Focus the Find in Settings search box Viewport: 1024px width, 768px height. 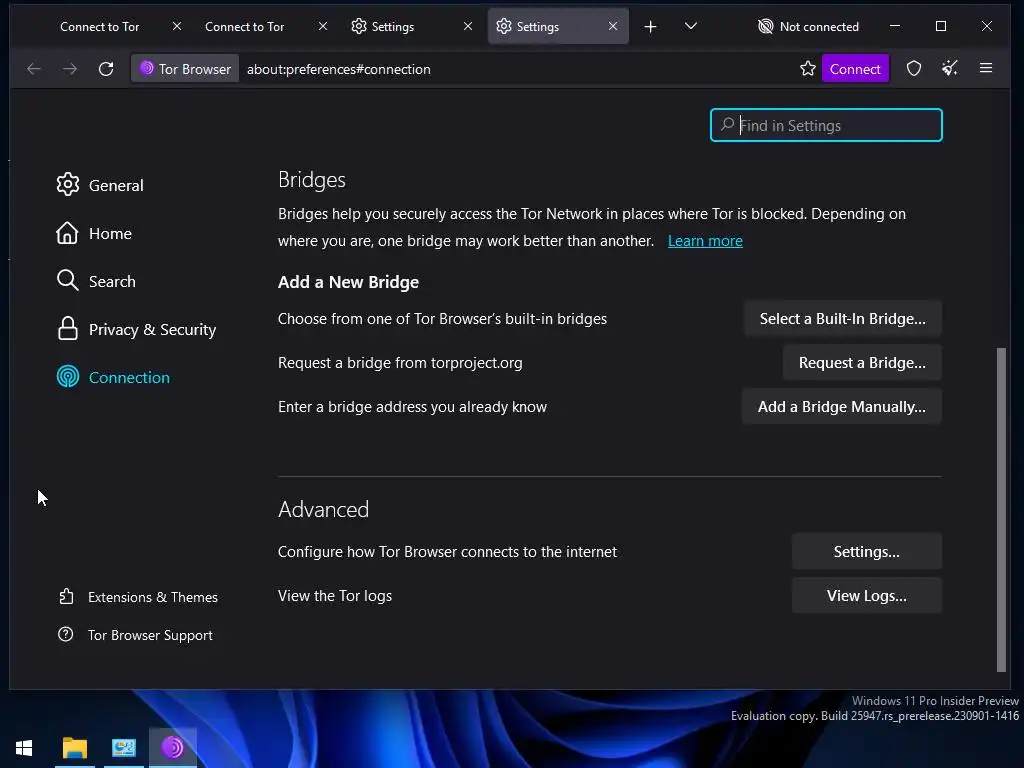[x=826, y=125]
